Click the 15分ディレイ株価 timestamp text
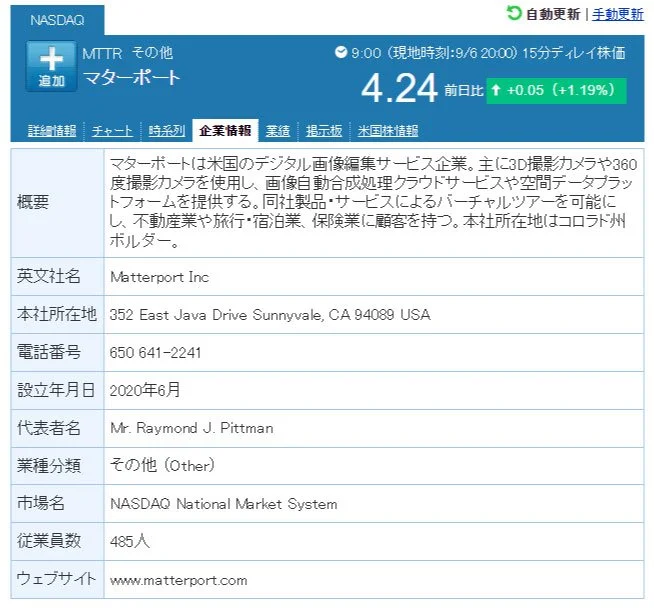Viewport: 654px width, 608px height. [574, 53]
